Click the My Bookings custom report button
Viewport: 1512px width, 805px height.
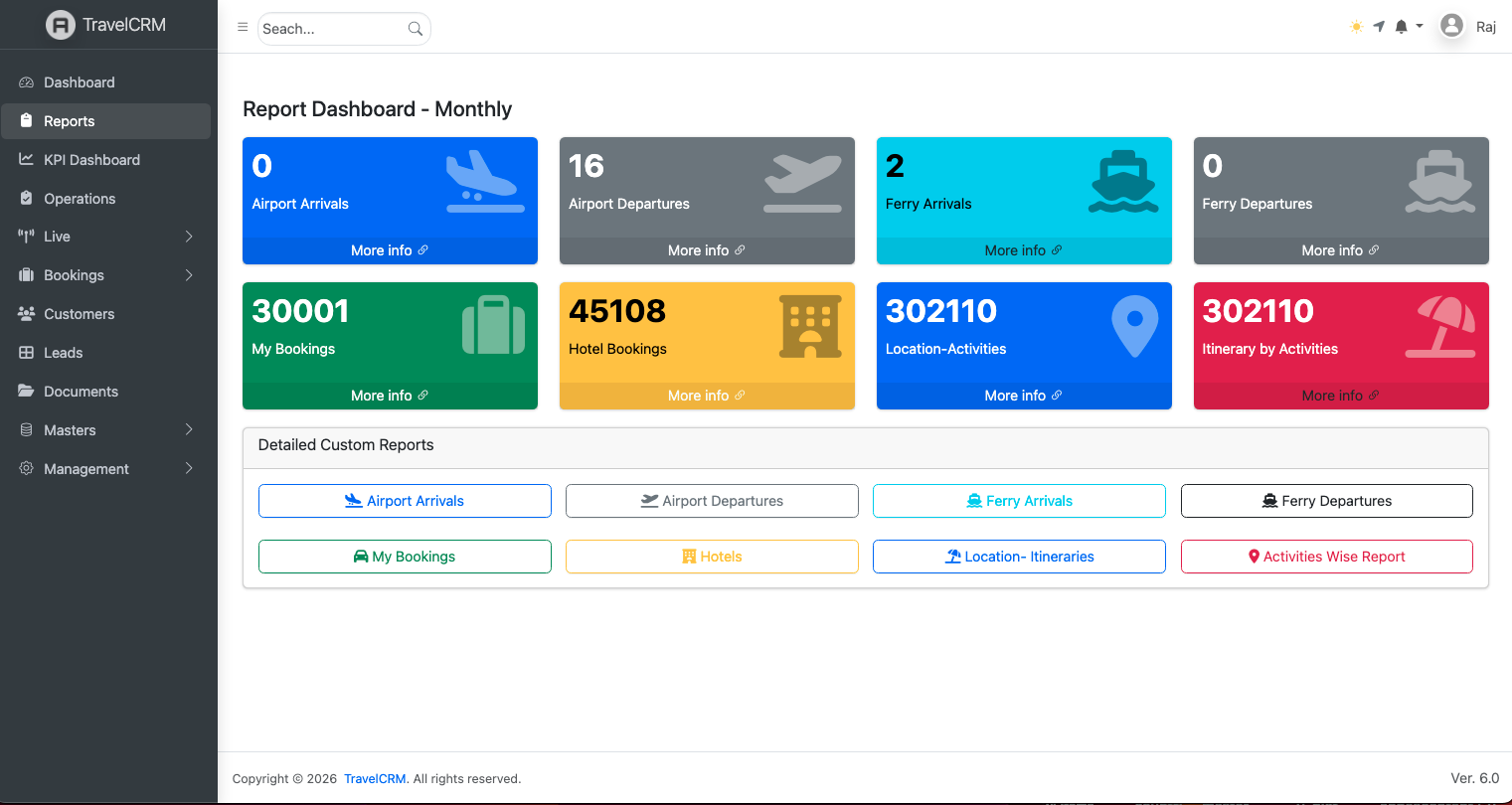pyautogui.click(x=405, y=557)
